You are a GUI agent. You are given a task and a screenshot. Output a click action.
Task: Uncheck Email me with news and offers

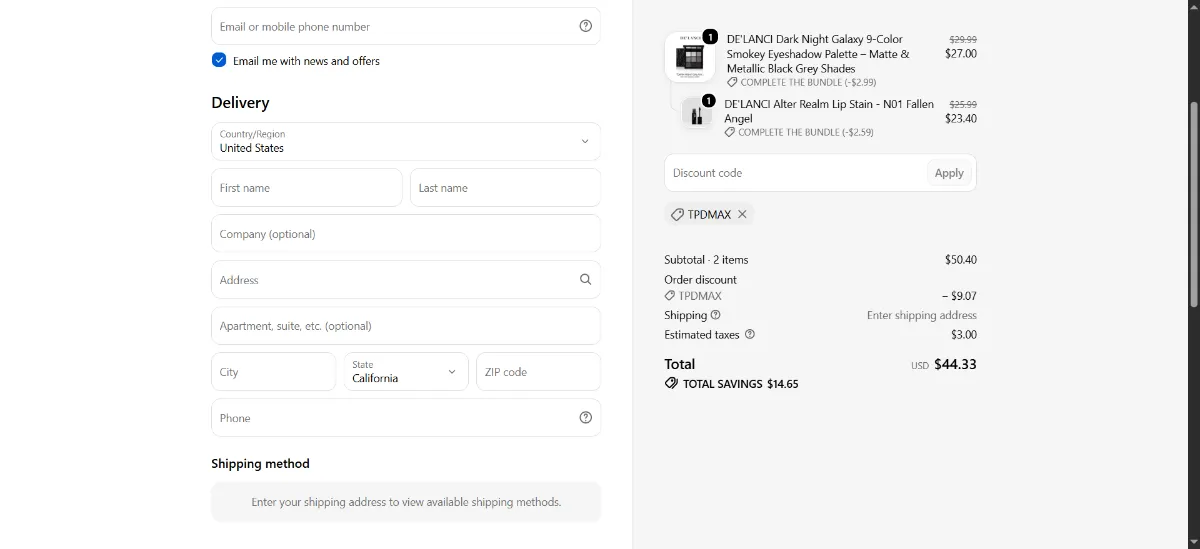[219, 60]
